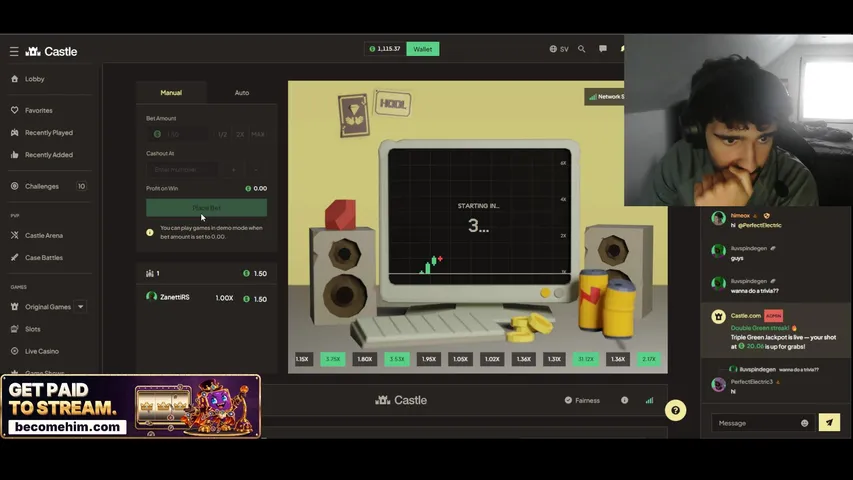Image resolution: width=853 pixels, height=480 pixels.
Task: Open the hamburger sidebar menu
Action: click(x=14, y=51)
